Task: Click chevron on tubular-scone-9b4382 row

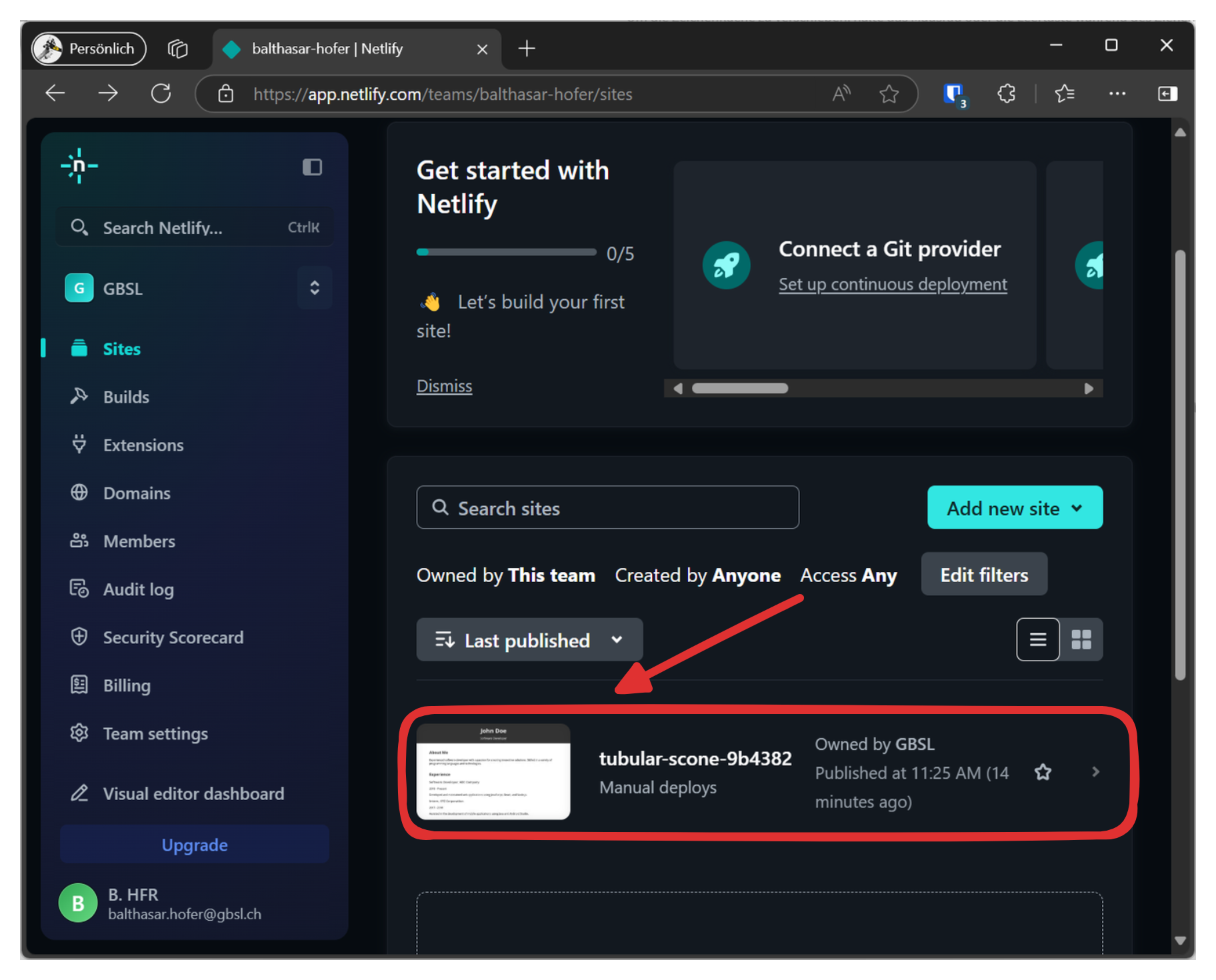Action: coord(1095,772)
